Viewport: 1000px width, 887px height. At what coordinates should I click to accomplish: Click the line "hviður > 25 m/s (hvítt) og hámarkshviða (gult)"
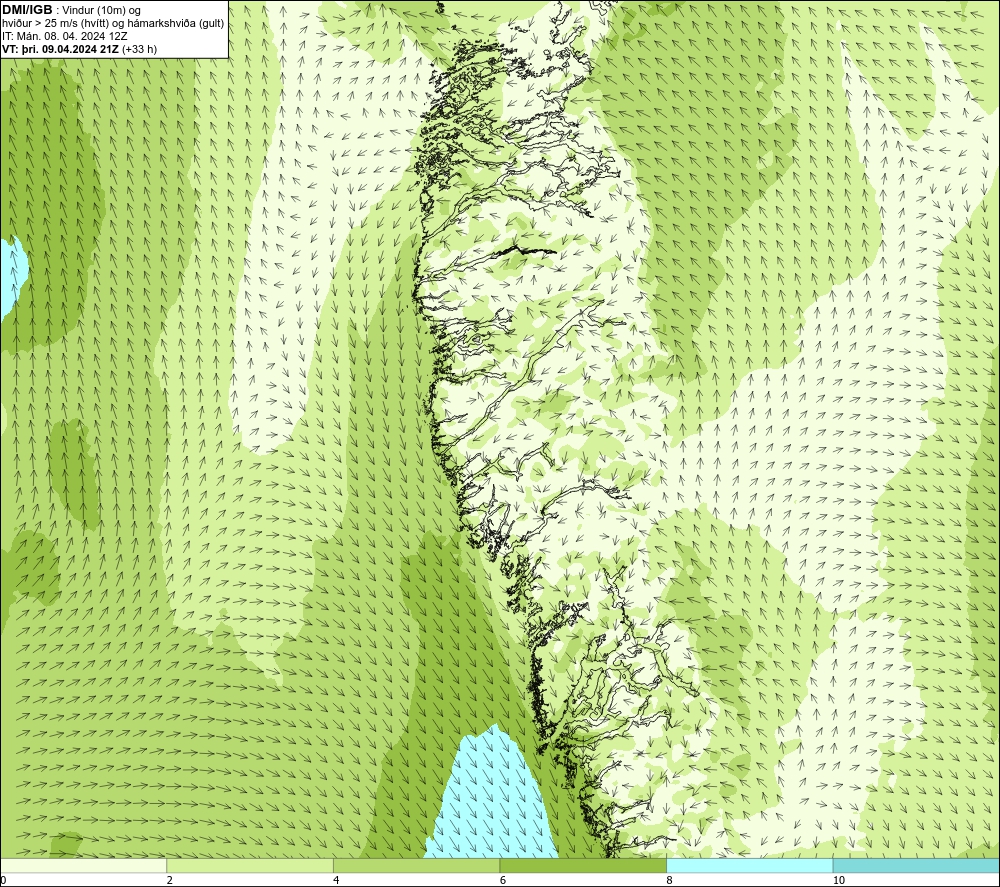113,24
